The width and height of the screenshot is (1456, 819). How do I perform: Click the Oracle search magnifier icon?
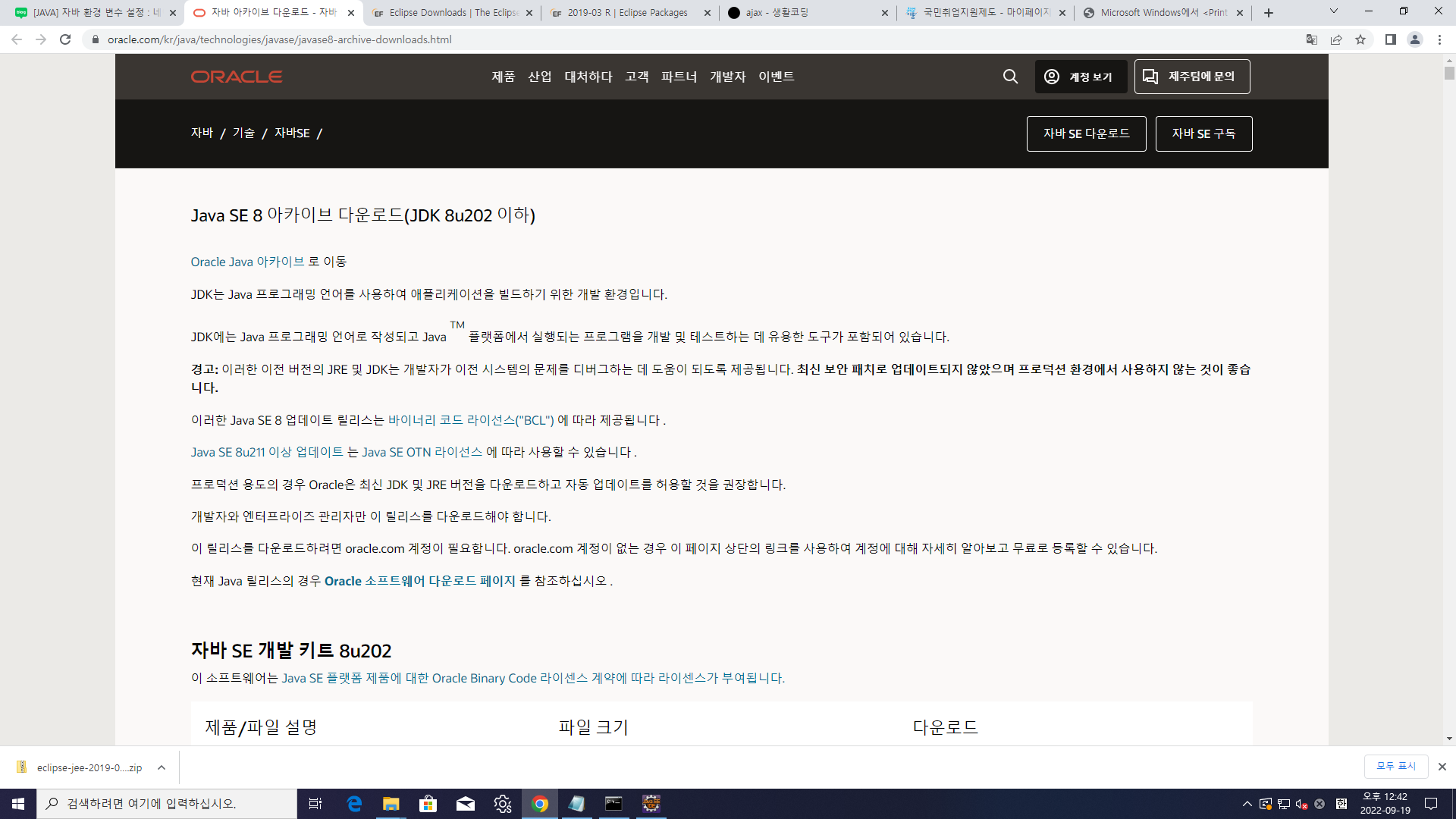[1010, 77]
